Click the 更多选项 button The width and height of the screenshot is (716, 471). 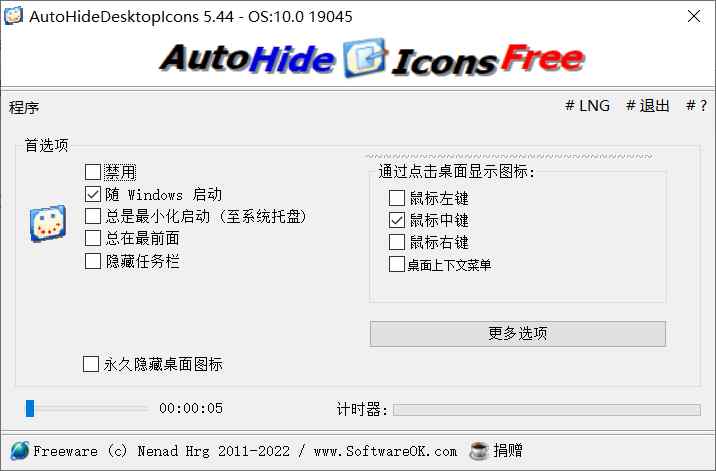point(517,333)
